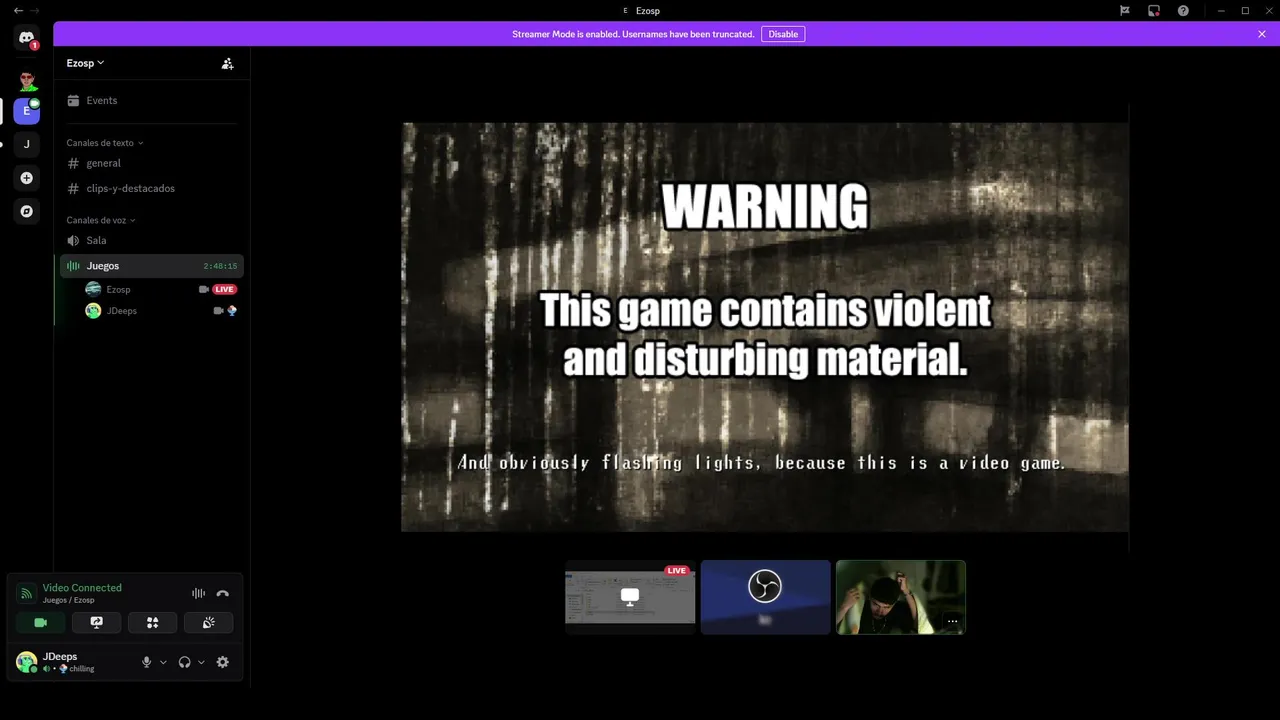Share your screen
Screen dimensions: 1280x720
pyautogui.click(x=97, y=622)
